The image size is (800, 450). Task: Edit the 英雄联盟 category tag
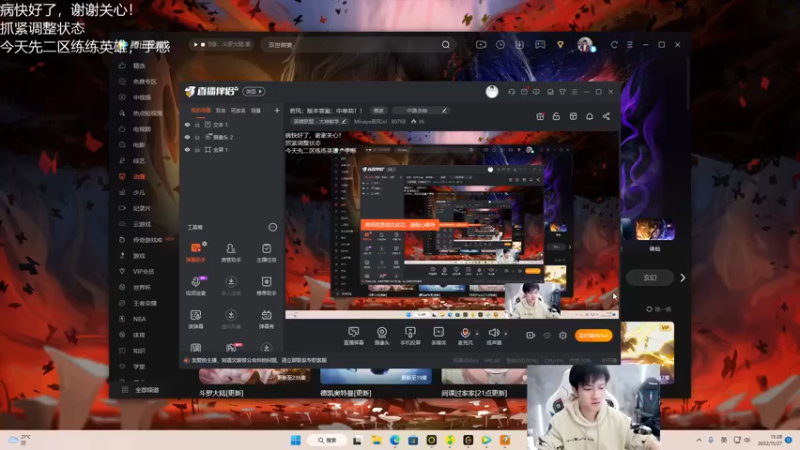320,121
